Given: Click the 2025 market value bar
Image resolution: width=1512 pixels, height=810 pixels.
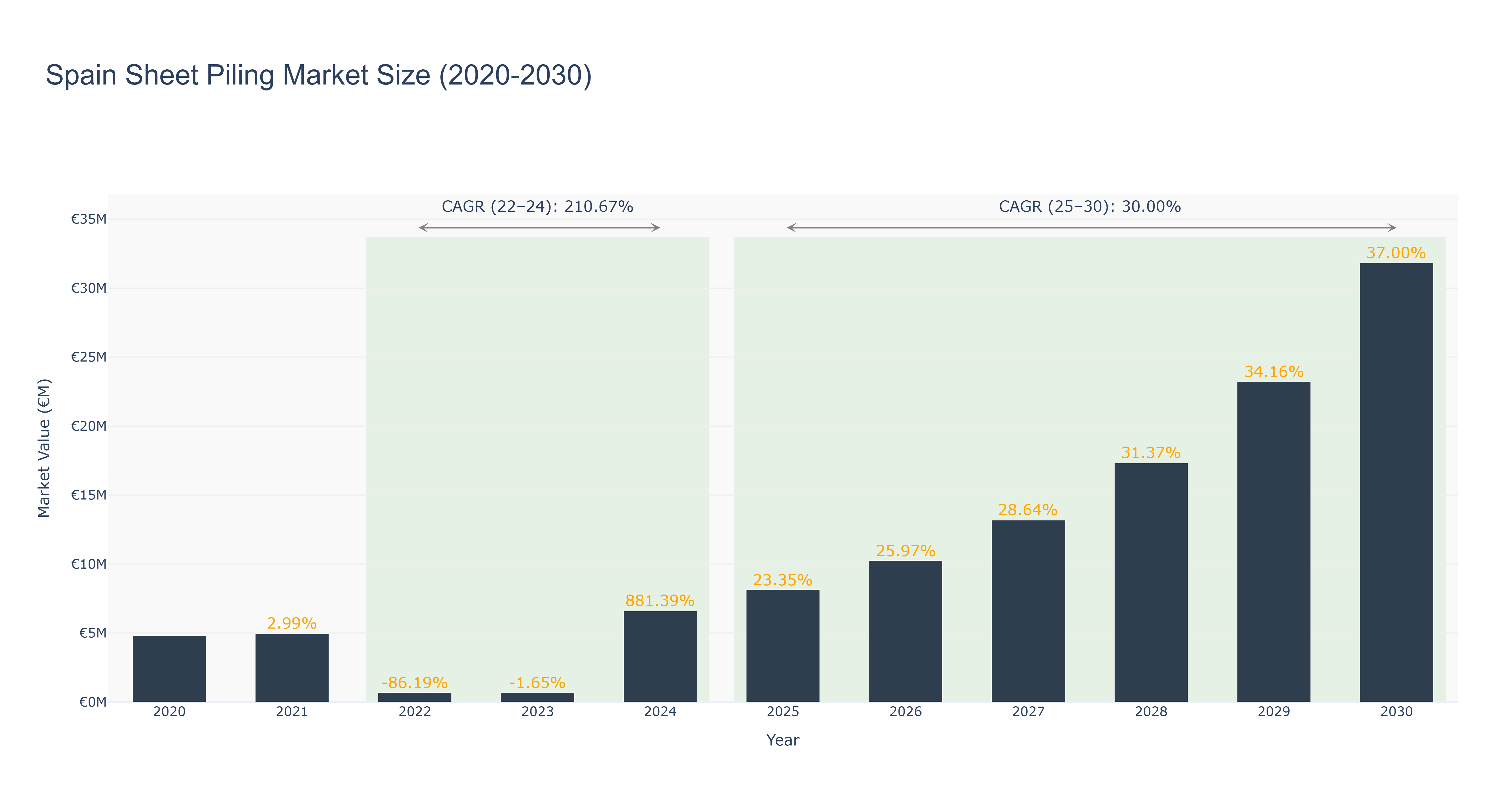Looking at the screenshot, I should tap(783, 646).
